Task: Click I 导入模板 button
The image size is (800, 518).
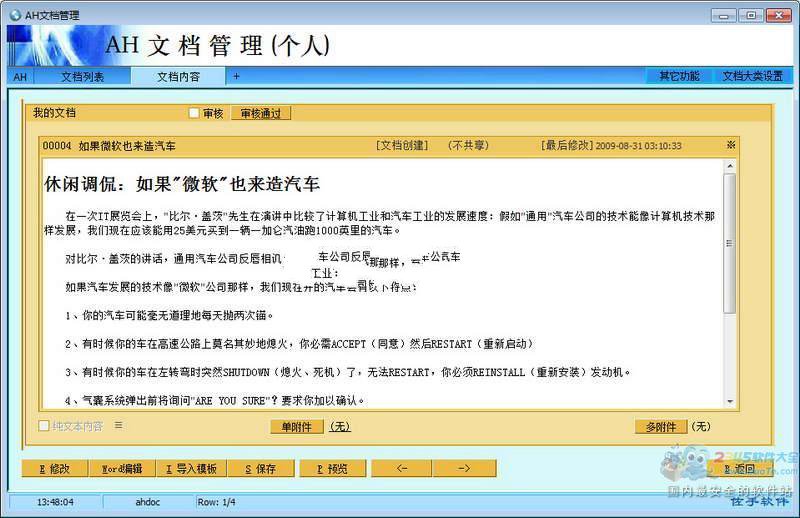Action: (191, 468)
